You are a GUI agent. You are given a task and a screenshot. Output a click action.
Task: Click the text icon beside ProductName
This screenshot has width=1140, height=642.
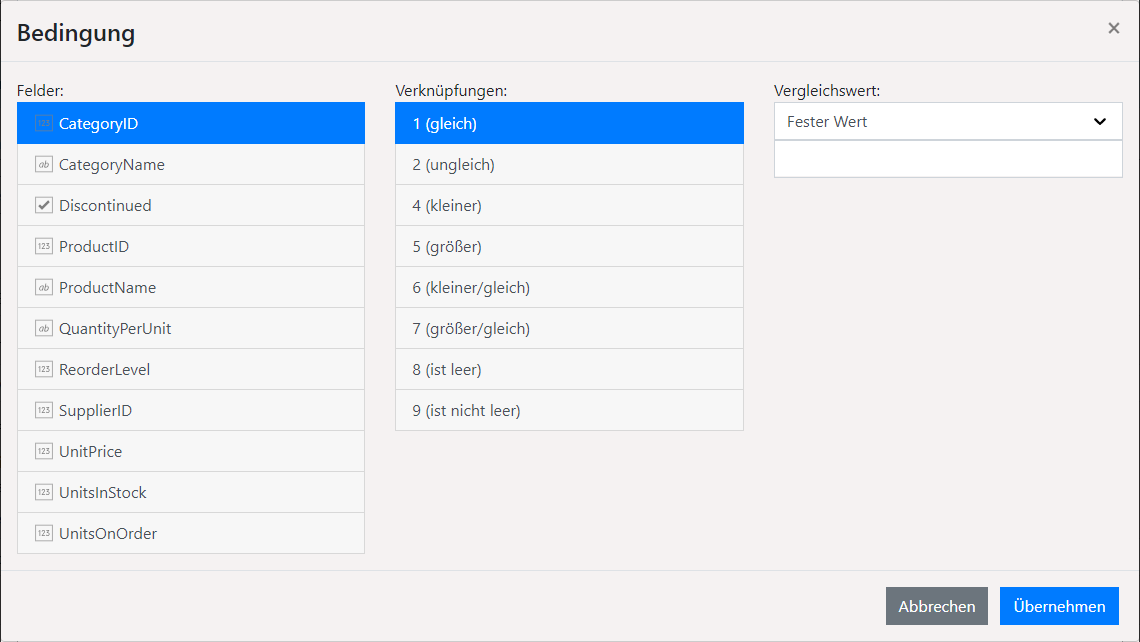click(43, 288)
